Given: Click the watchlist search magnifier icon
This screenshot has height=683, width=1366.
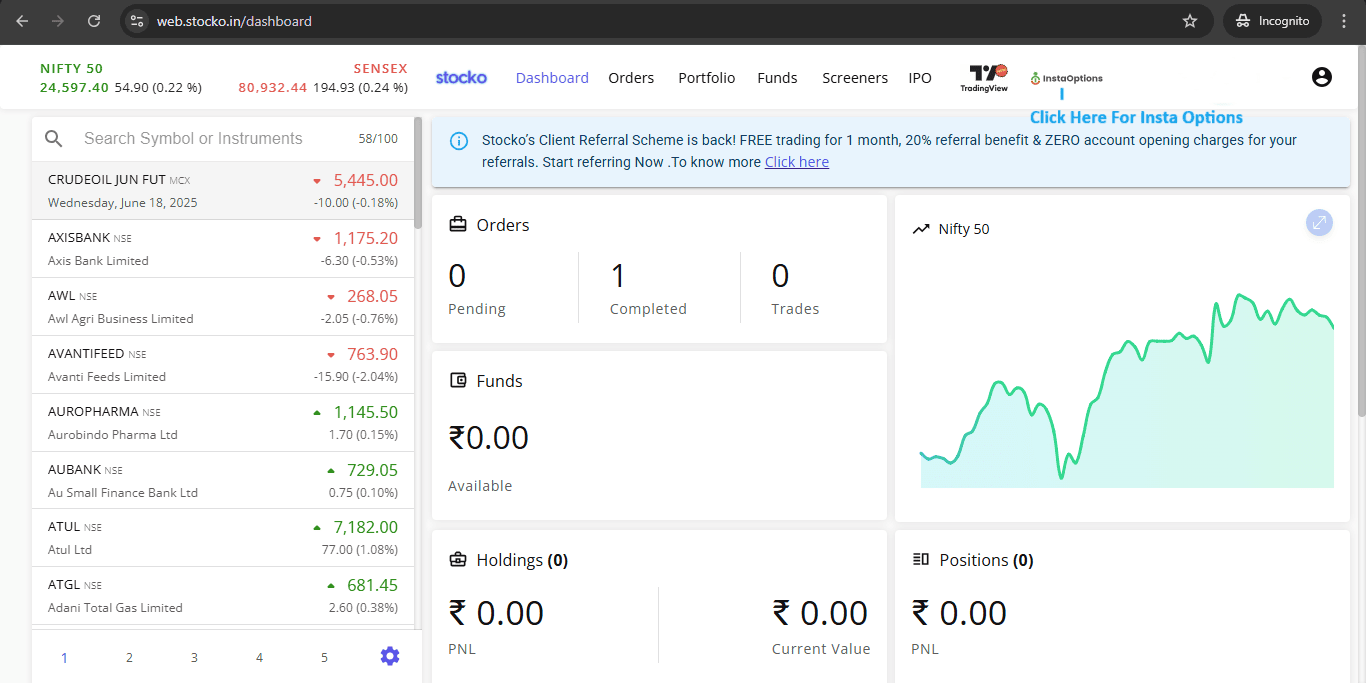Looking at the screenshot, I should 54,139.
